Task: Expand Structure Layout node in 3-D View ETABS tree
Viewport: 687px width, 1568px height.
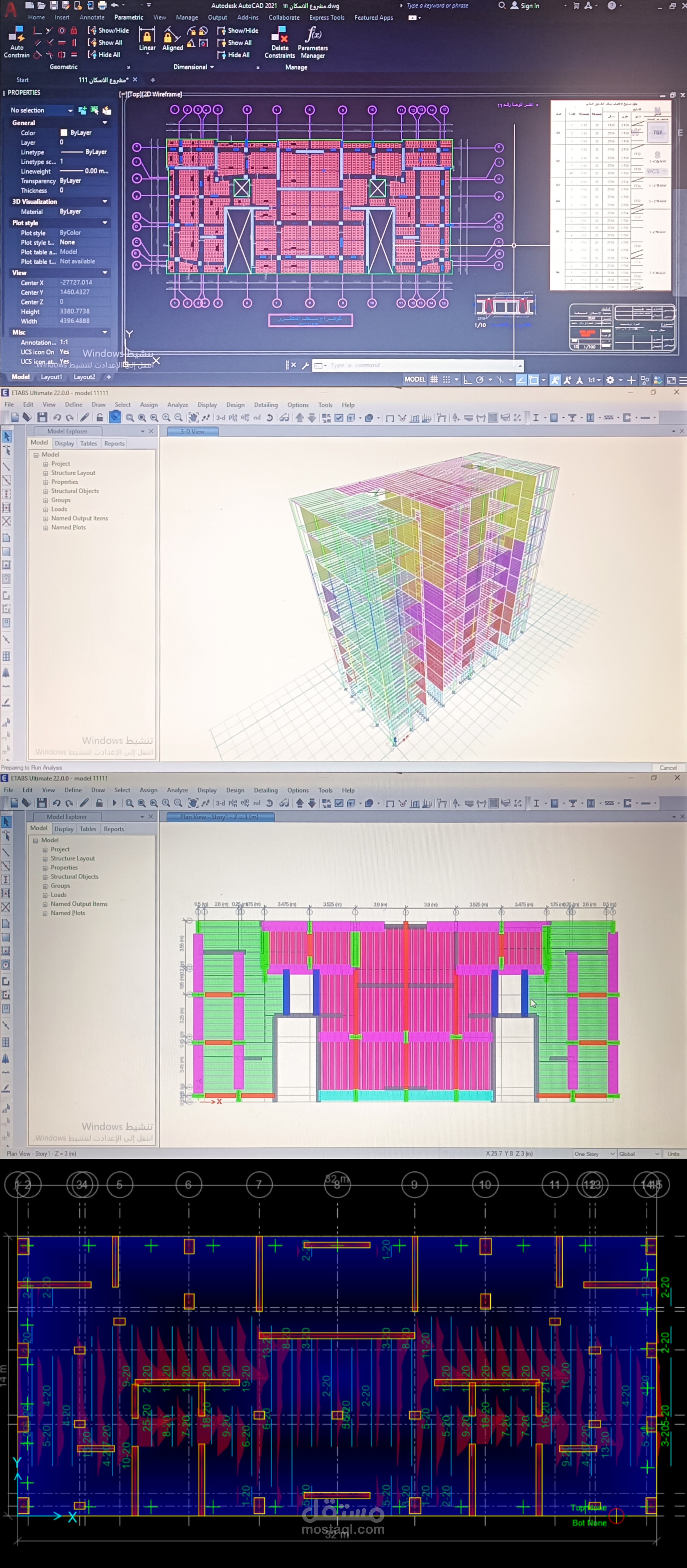Action: [x=46, y=473]
